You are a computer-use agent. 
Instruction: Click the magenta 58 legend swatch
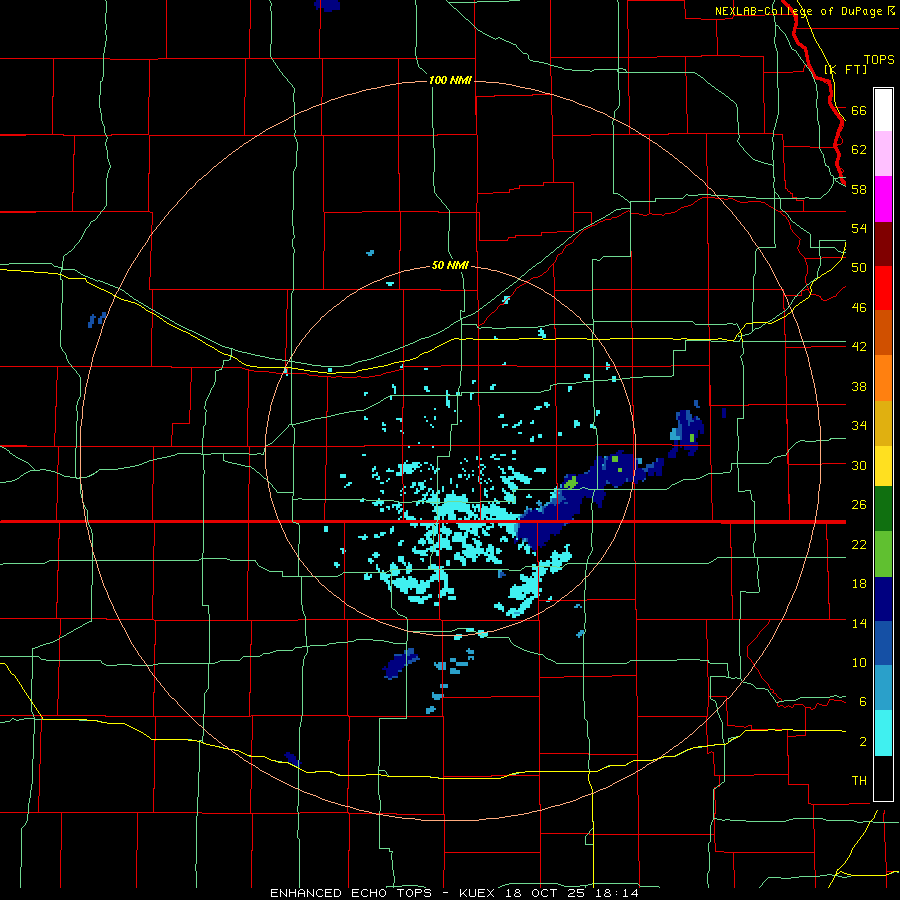click(883, 199)
